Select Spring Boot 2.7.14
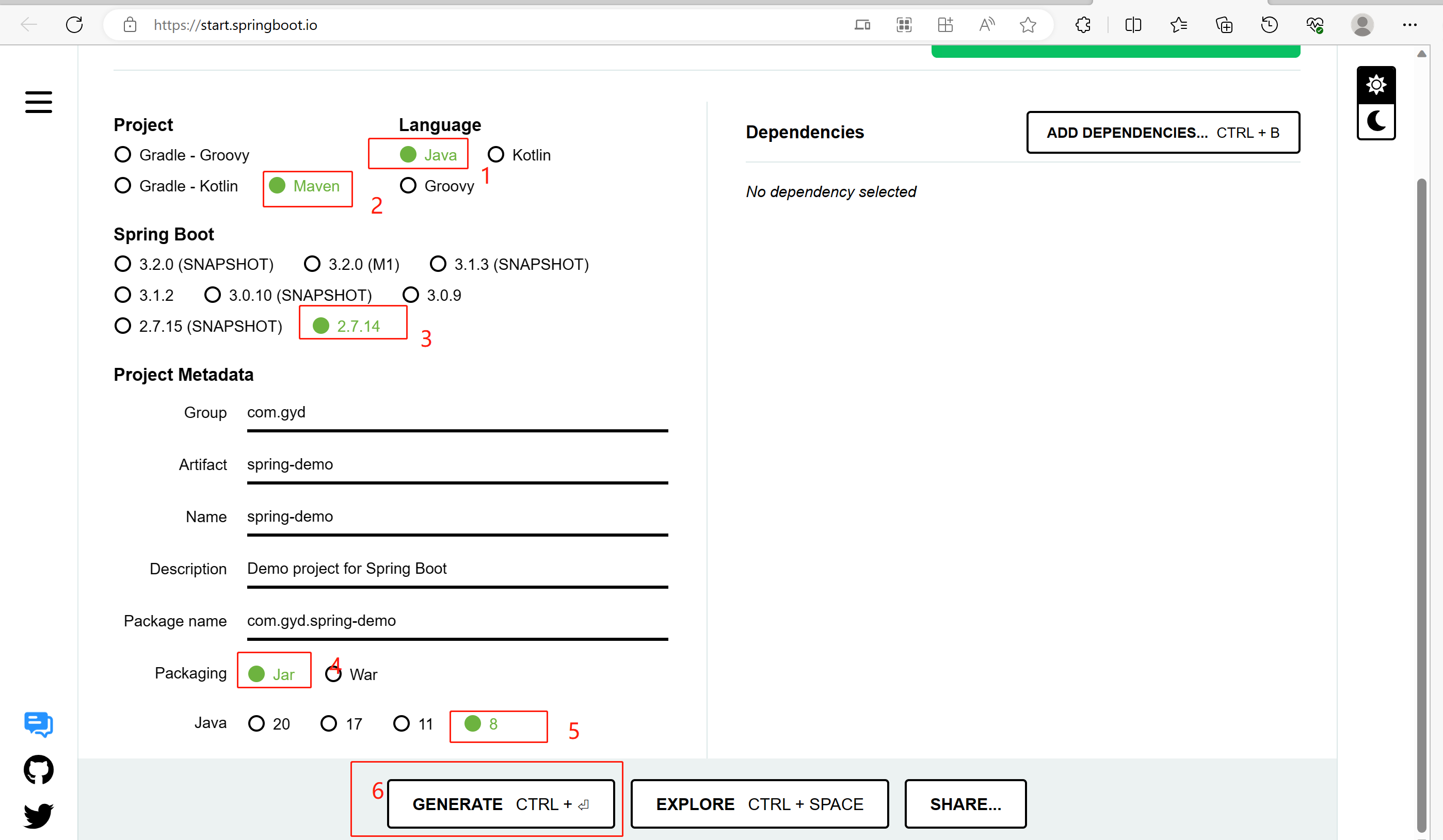The height and width of the screenshot is (840, 1443). pyautogui.click(x=346, y=326)
